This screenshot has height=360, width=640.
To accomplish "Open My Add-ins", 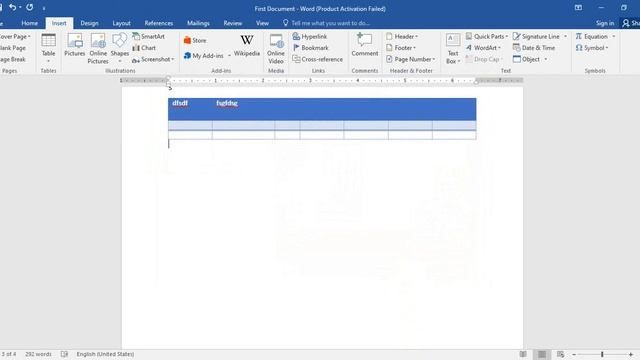I will (x=204, y=55).
